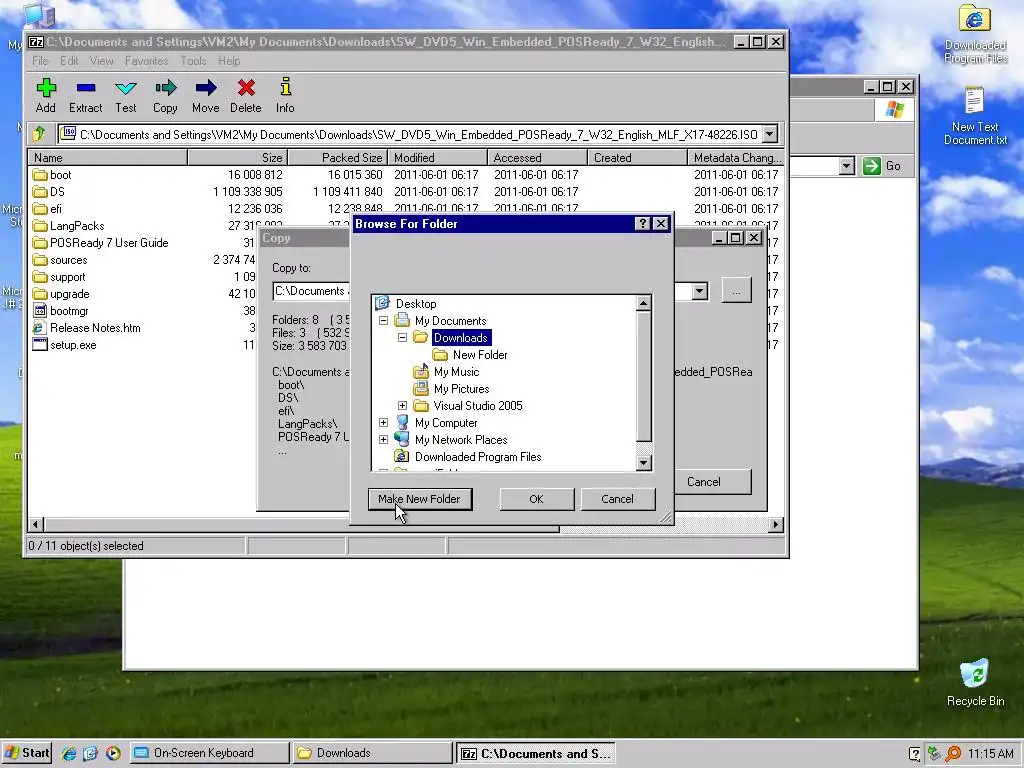The width and height of the screenshot is (1024, 768).
Task: Click the folder tree scroll-down arrow
Action: point(643,463)
